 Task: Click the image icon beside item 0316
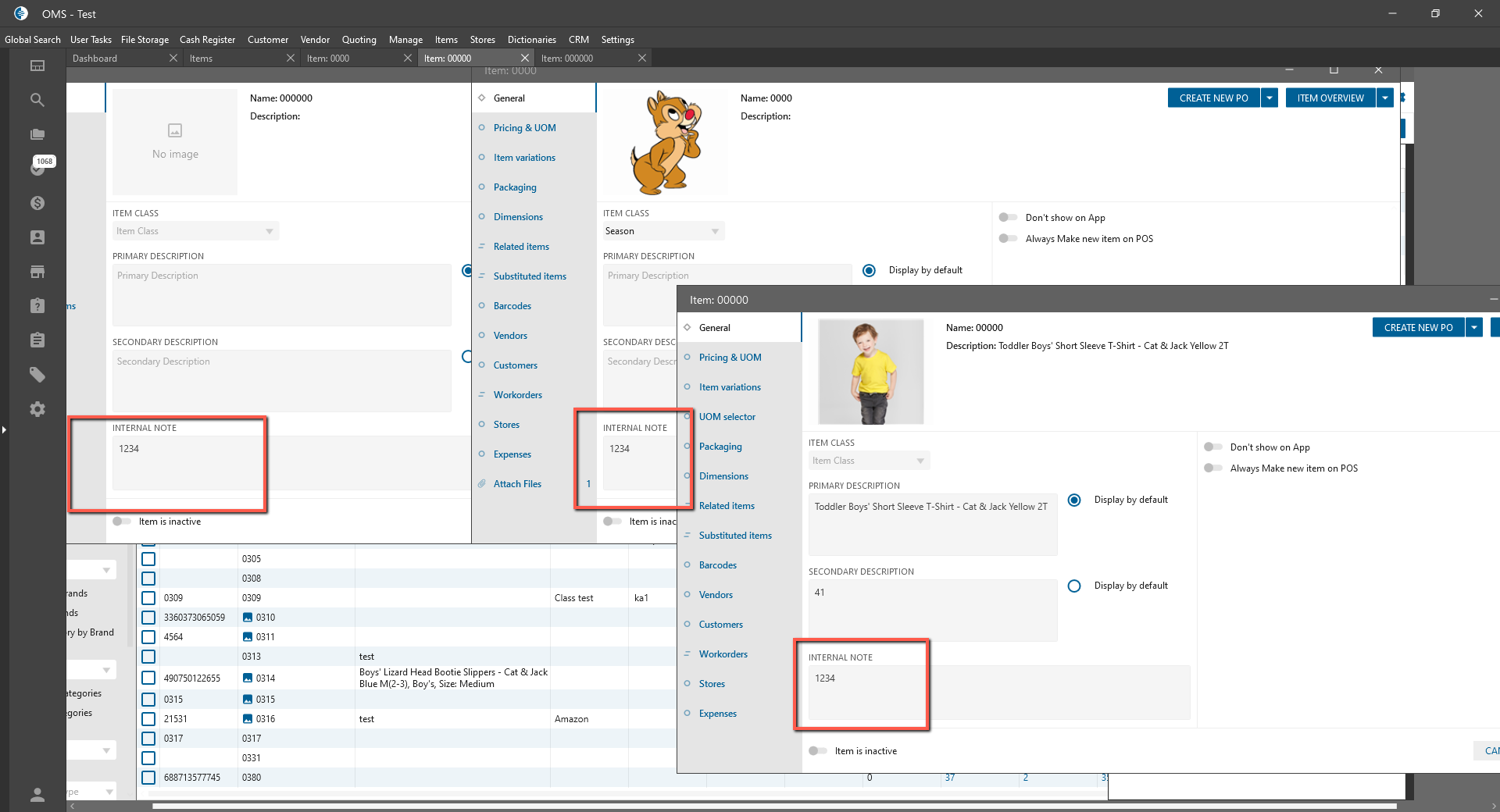coord(248,719)
